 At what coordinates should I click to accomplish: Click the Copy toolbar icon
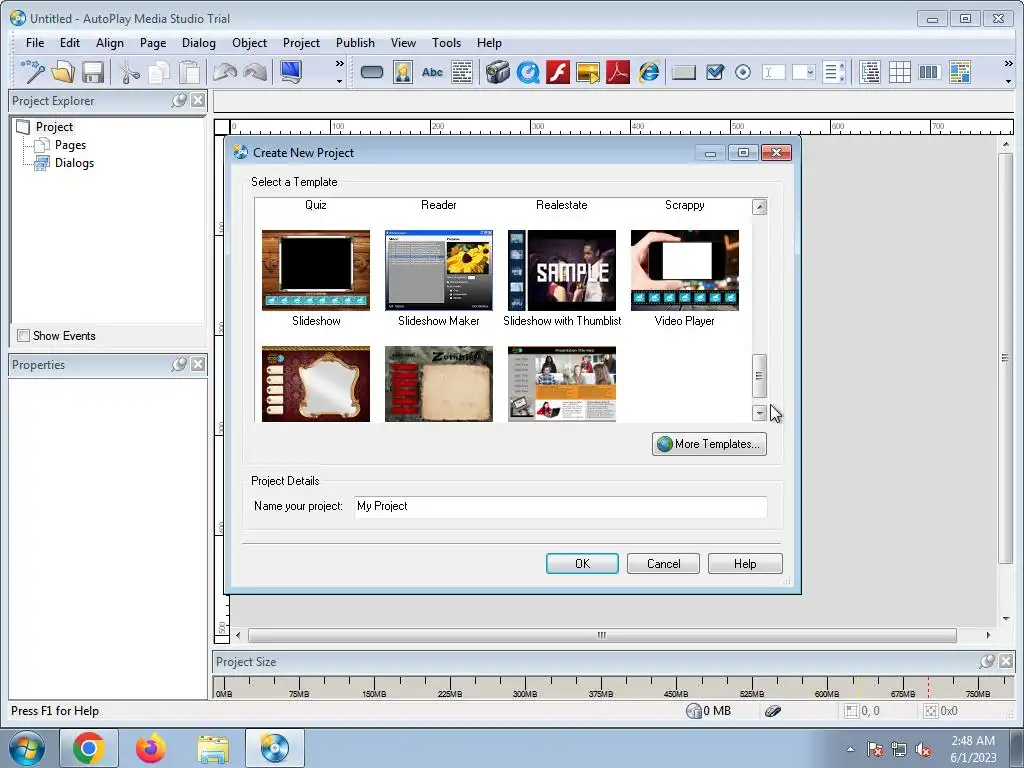[x=159, y=72]
